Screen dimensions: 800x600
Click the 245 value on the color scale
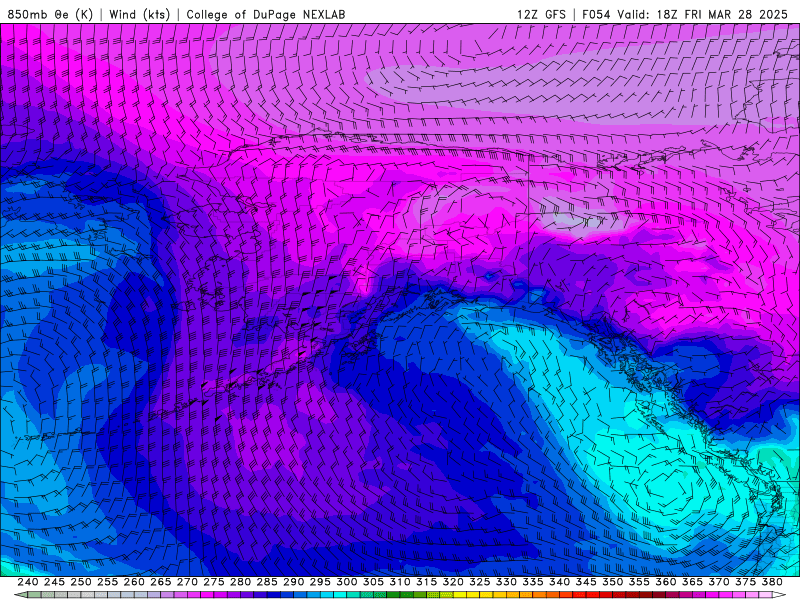[54, 582]
